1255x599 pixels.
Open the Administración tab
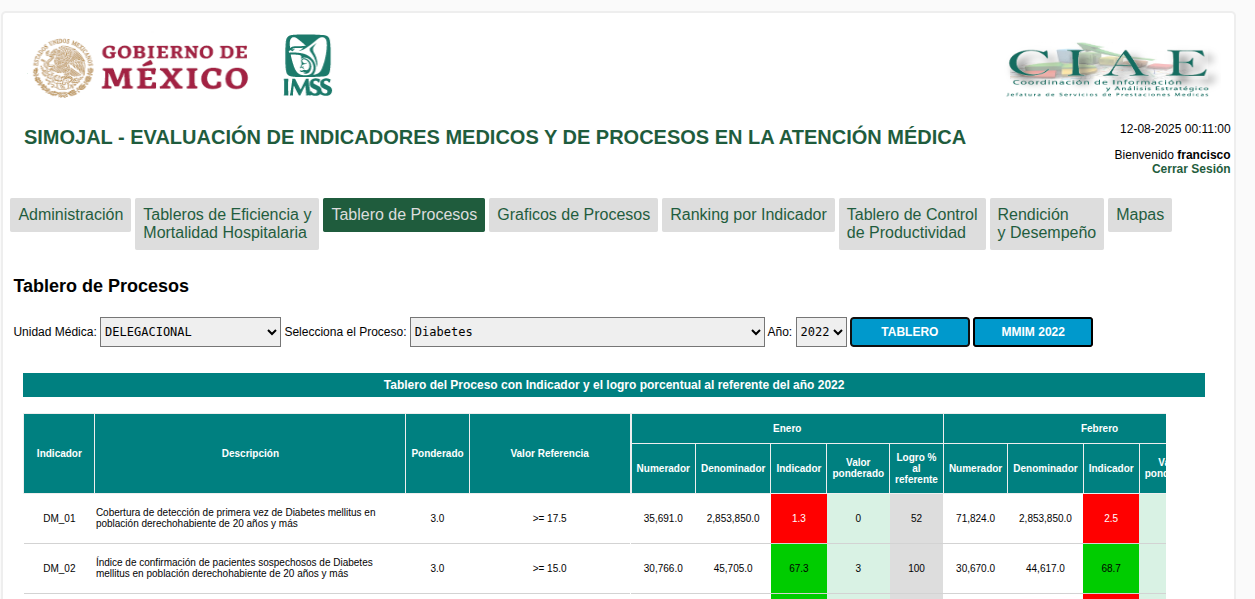71,215
